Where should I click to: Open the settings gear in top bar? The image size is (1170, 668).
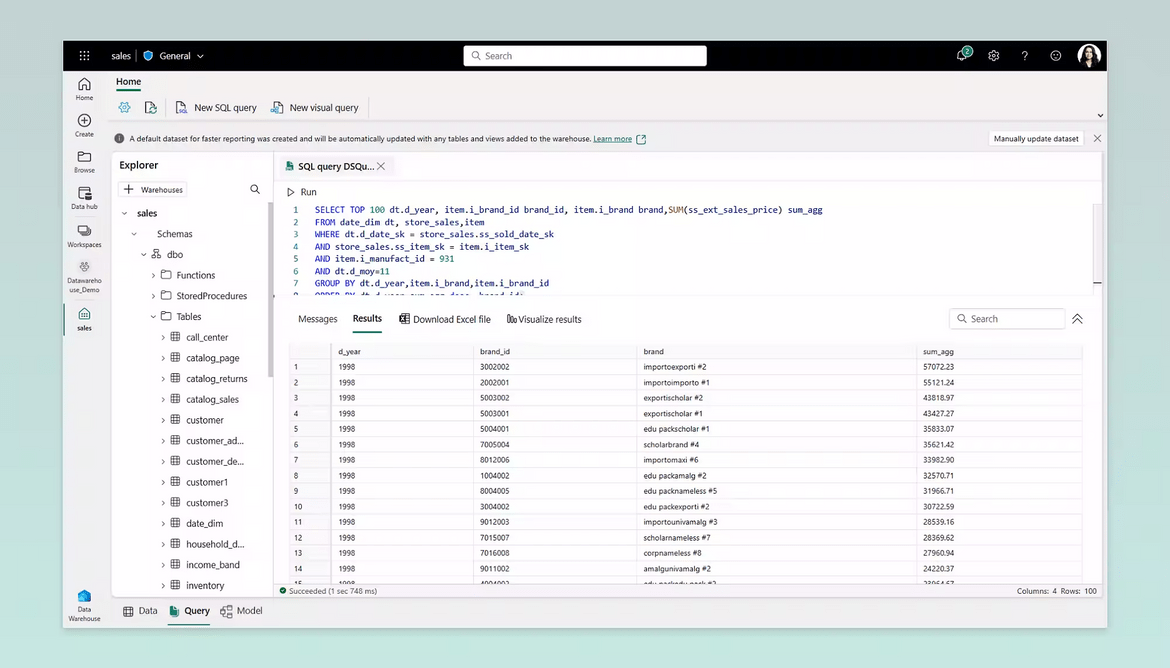[993, 56]
